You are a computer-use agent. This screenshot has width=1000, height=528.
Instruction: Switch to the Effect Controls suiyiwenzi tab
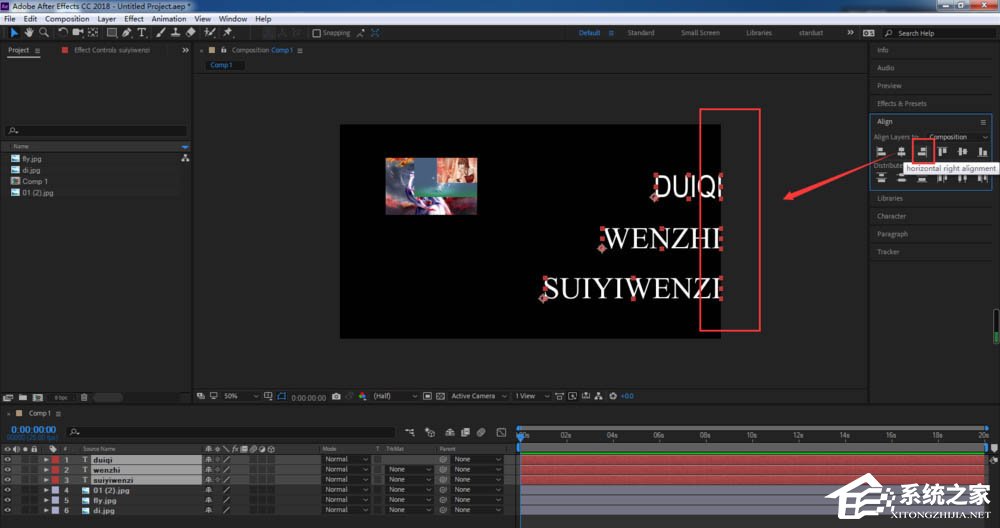pos(110,50)
